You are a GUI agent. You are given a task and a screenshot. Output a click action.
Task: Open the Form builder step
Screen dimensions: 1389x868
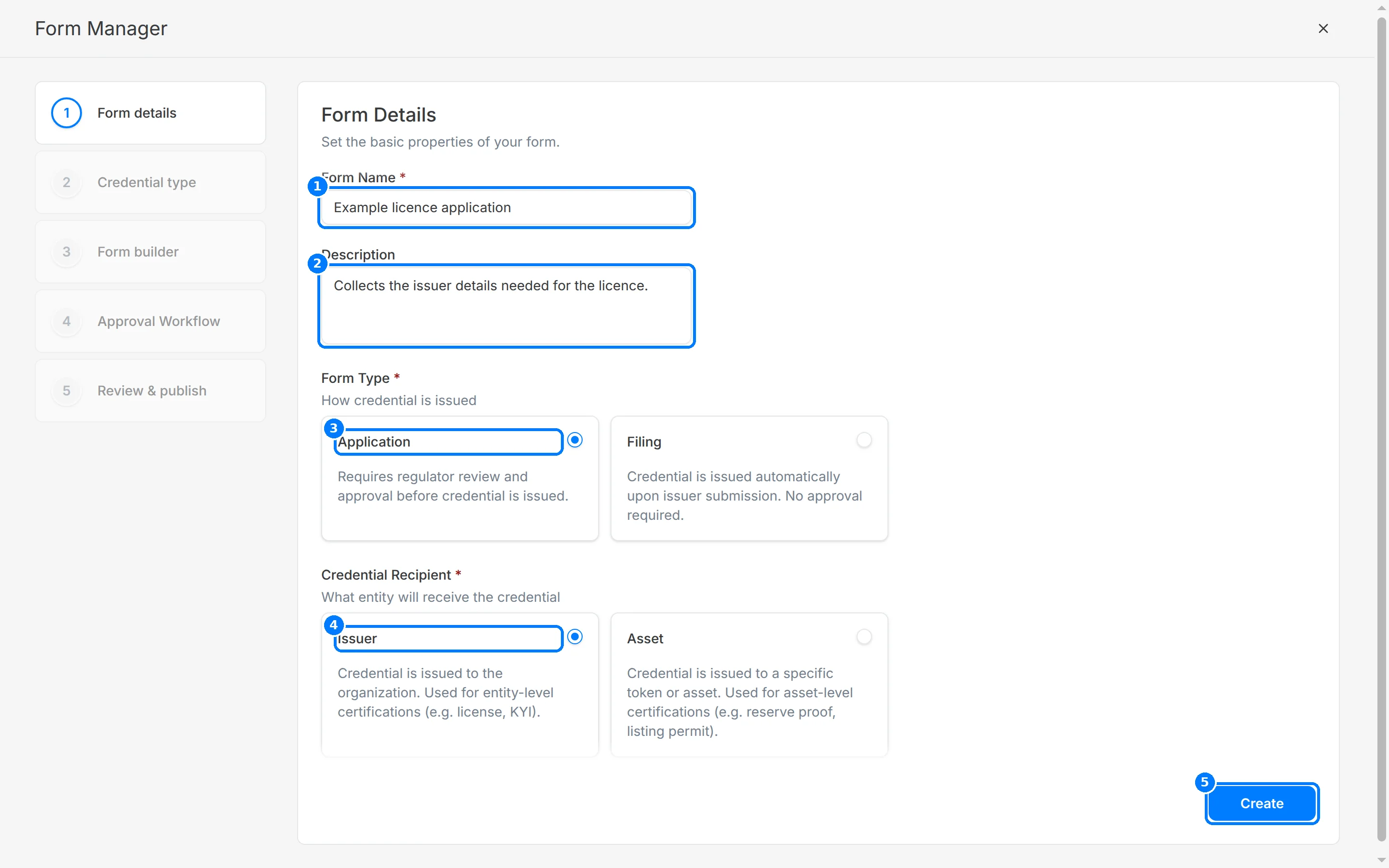click(150, 251)
